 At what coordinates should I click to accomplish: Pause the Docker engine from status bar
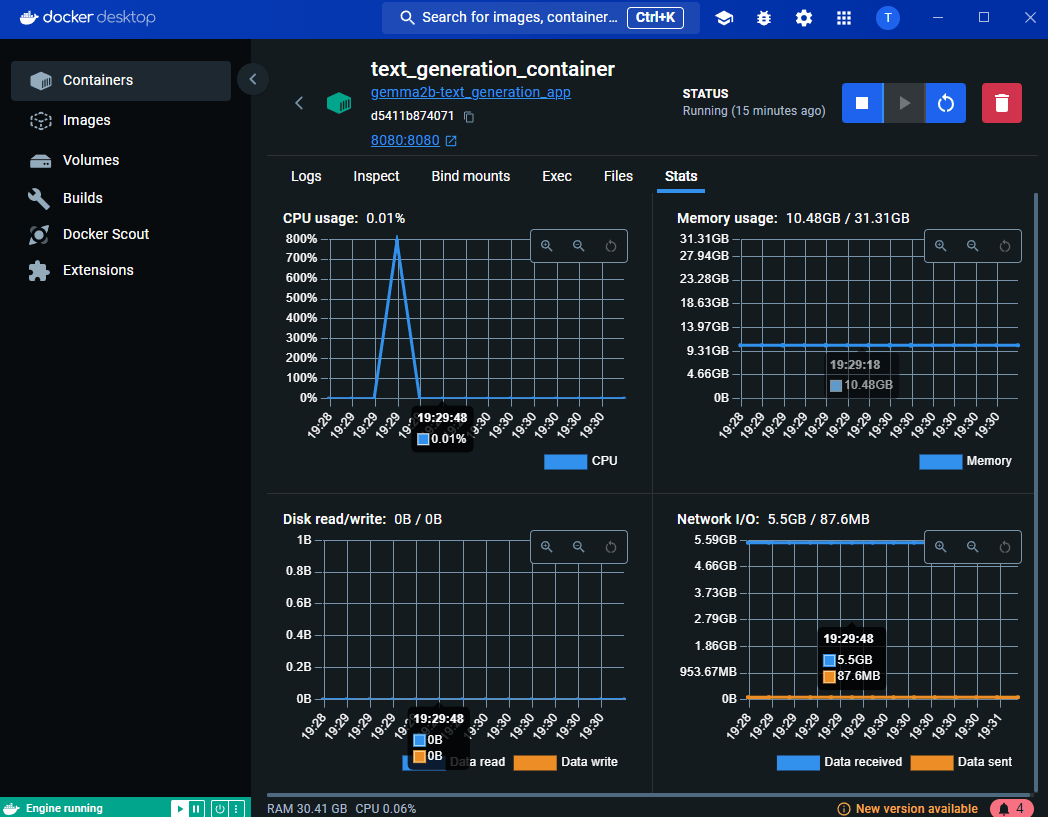tap(196, 809)
